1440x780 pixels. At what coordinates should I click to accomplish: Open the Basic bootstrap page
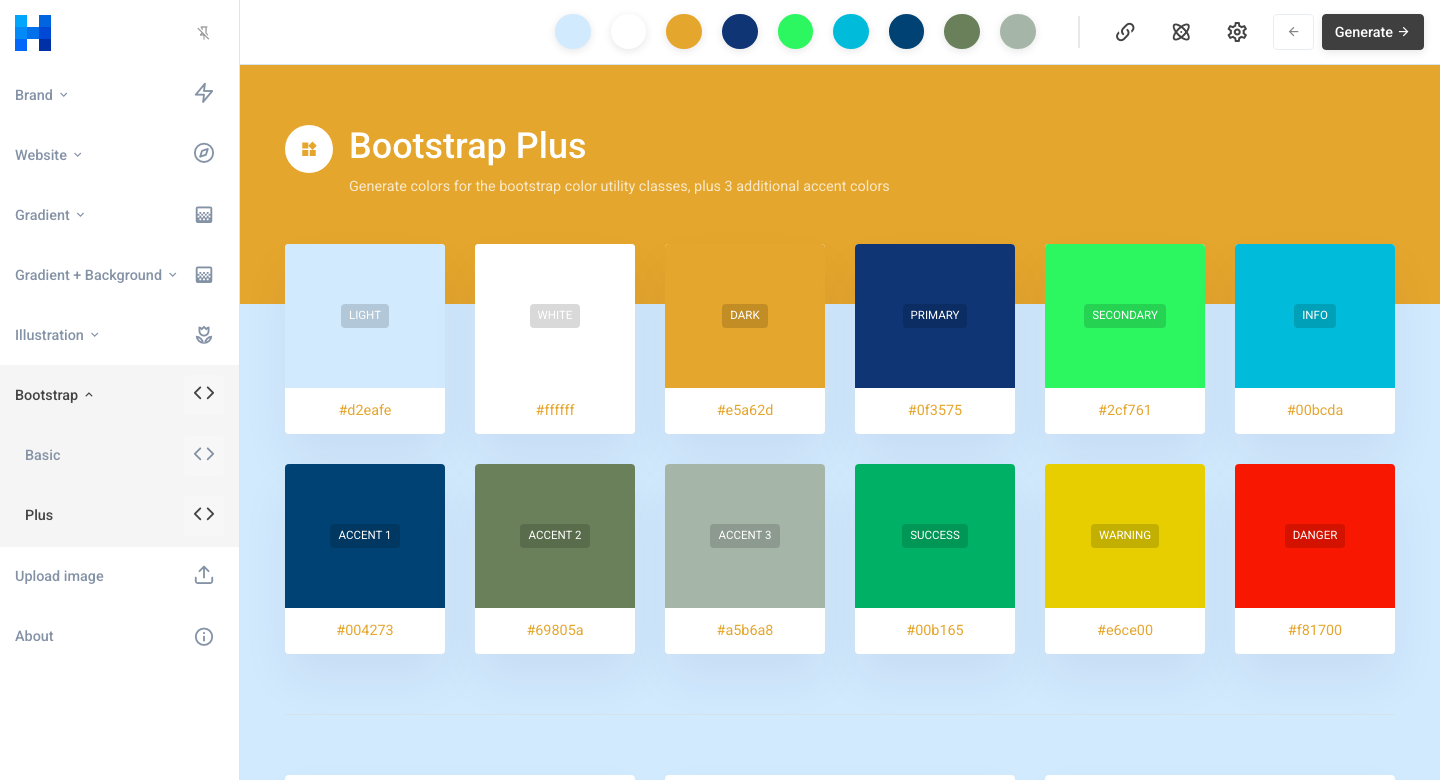tap(43, 455)
